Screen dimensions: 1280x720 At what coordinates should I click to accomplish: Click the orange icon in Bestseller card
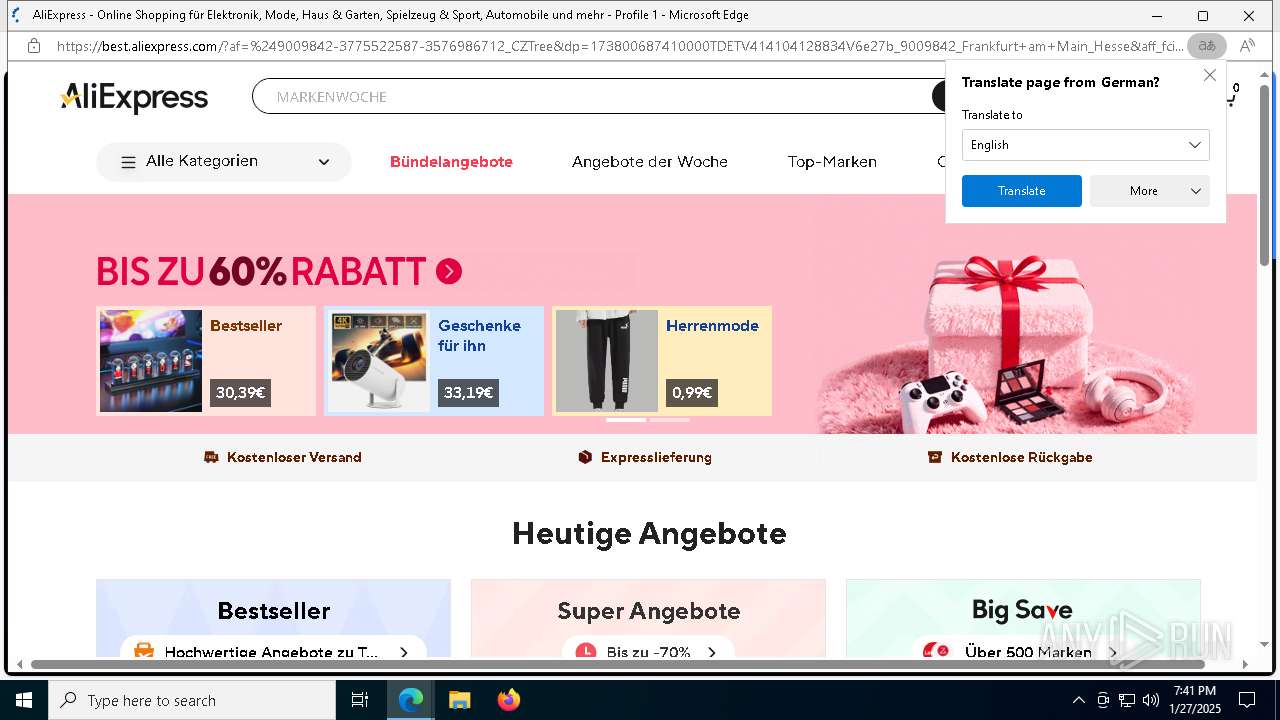coord(144,651)
